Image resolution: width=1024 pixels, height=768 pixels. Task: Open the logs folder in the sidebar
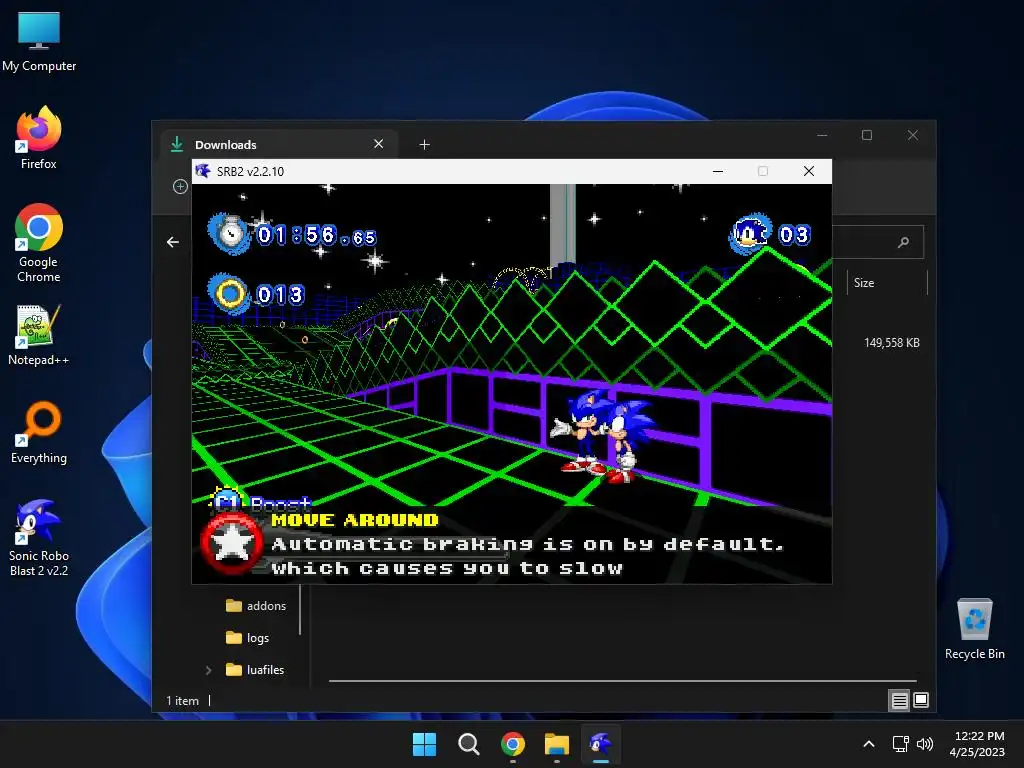[248, 638]
